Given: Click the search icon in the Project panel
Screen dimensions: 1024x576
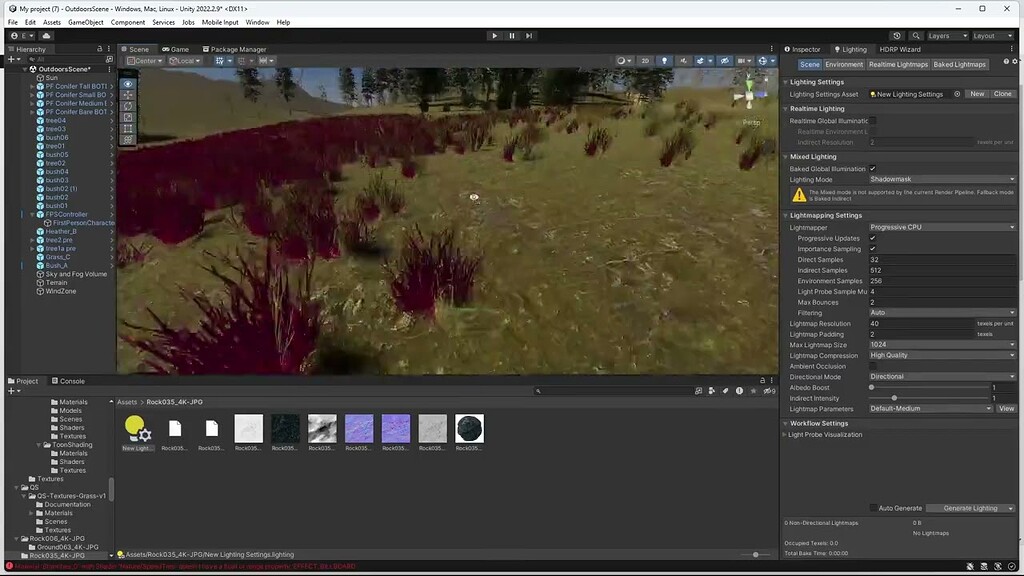Looking at the screenshot, I should coord(539,391).
